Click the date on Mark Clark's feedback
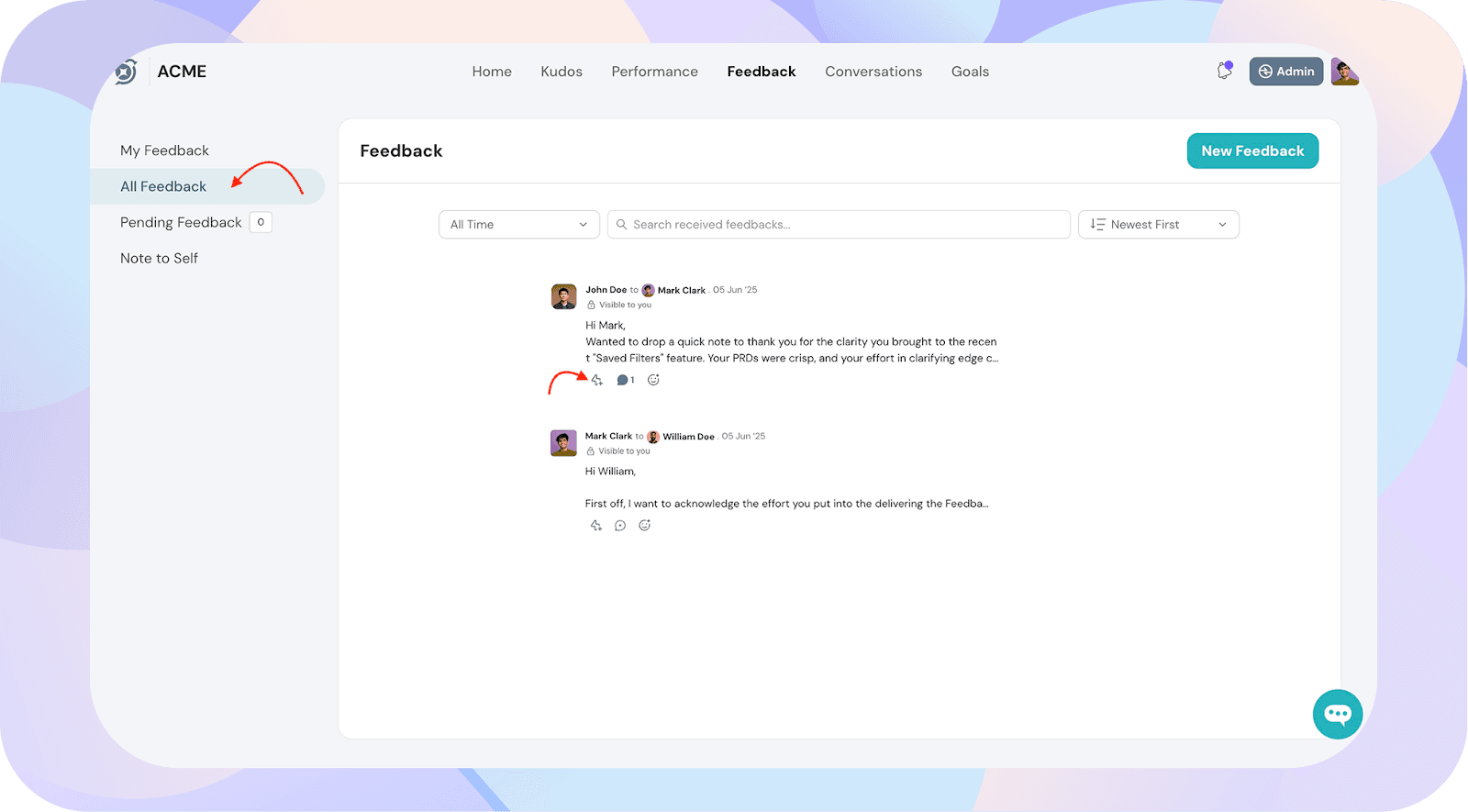The width and height of the screenshot is (1468, 812). pos(744,437)
